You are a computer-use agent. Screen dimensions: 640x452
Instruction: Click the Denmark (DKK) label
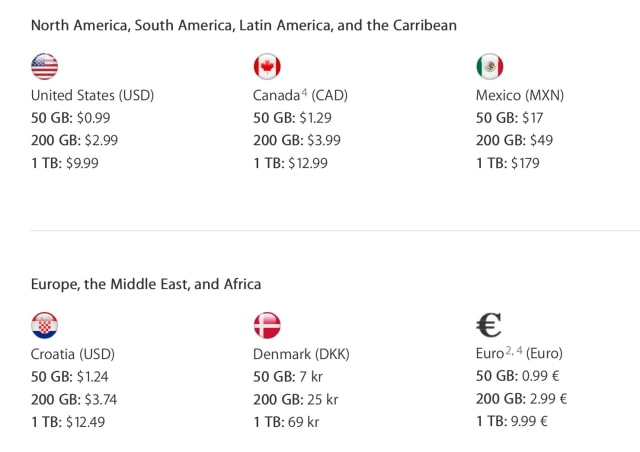click(301, 354)
